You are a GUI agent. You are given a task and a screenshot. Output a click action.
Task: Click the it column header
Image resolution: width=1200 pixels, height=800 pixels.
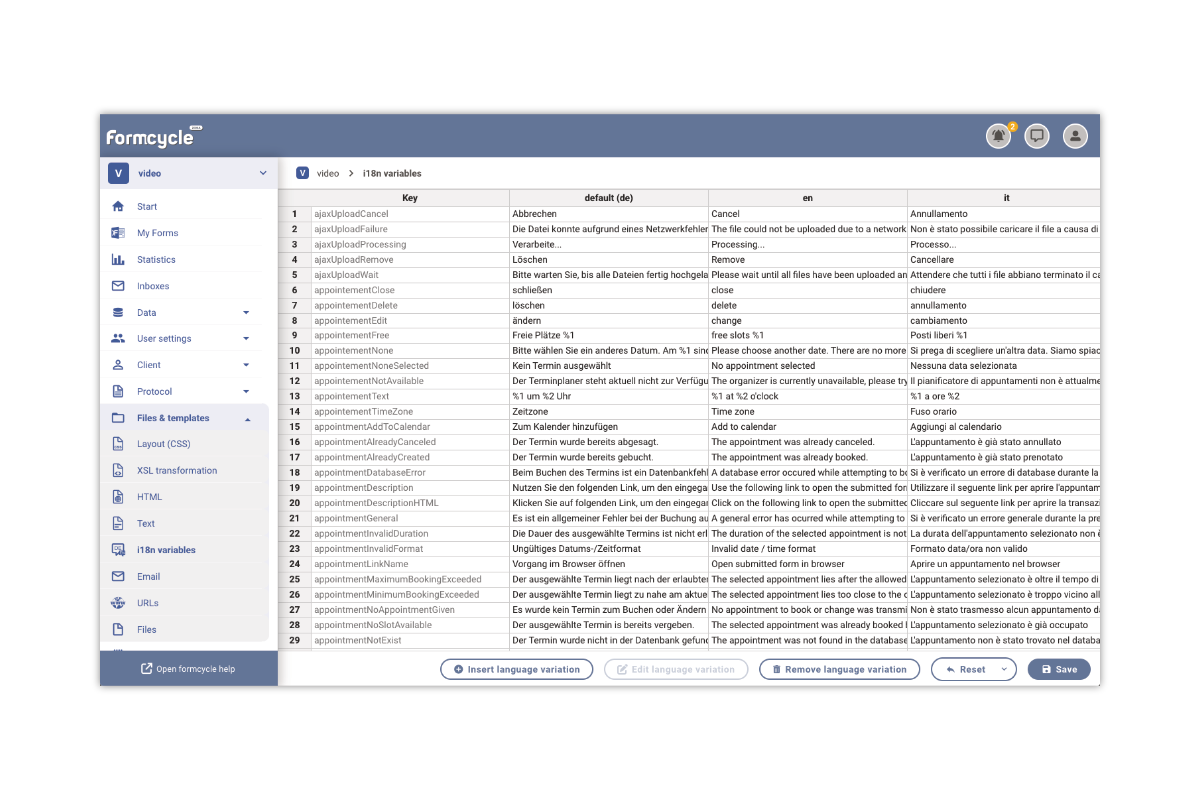[x=1004, y=198]
